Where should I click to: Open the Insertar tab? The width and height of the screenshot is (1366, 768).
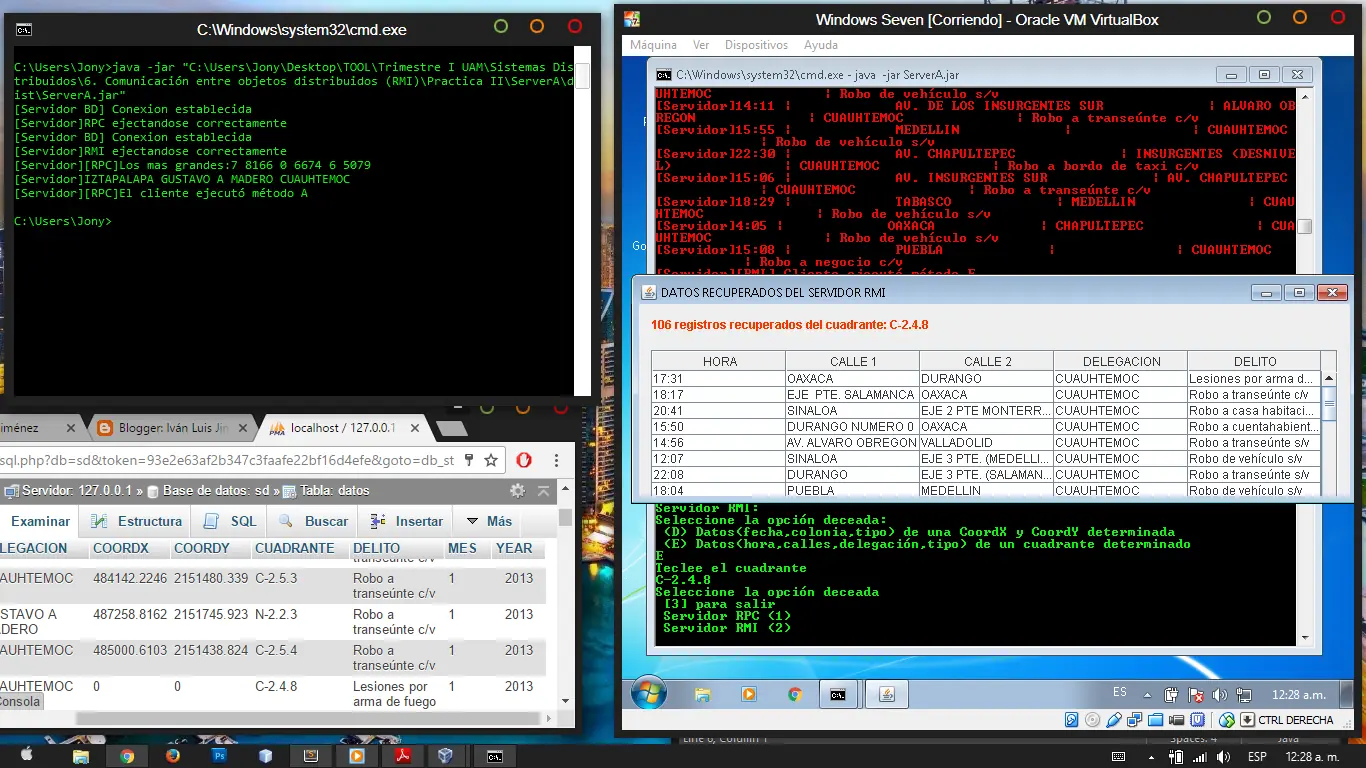[406, 521]
